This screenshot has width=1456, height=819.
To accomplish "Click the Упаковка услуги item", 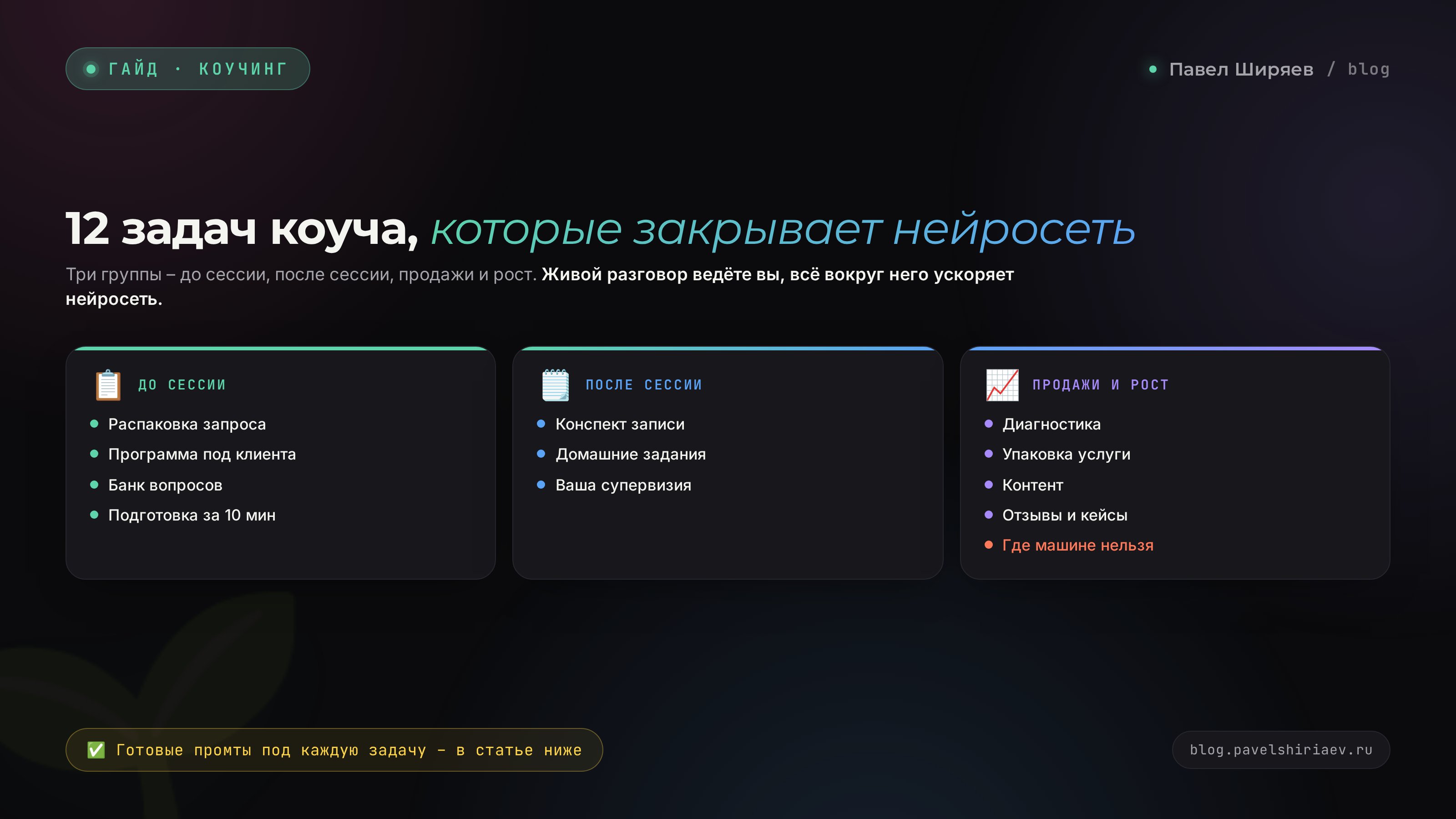I will tap(1067, 455).
